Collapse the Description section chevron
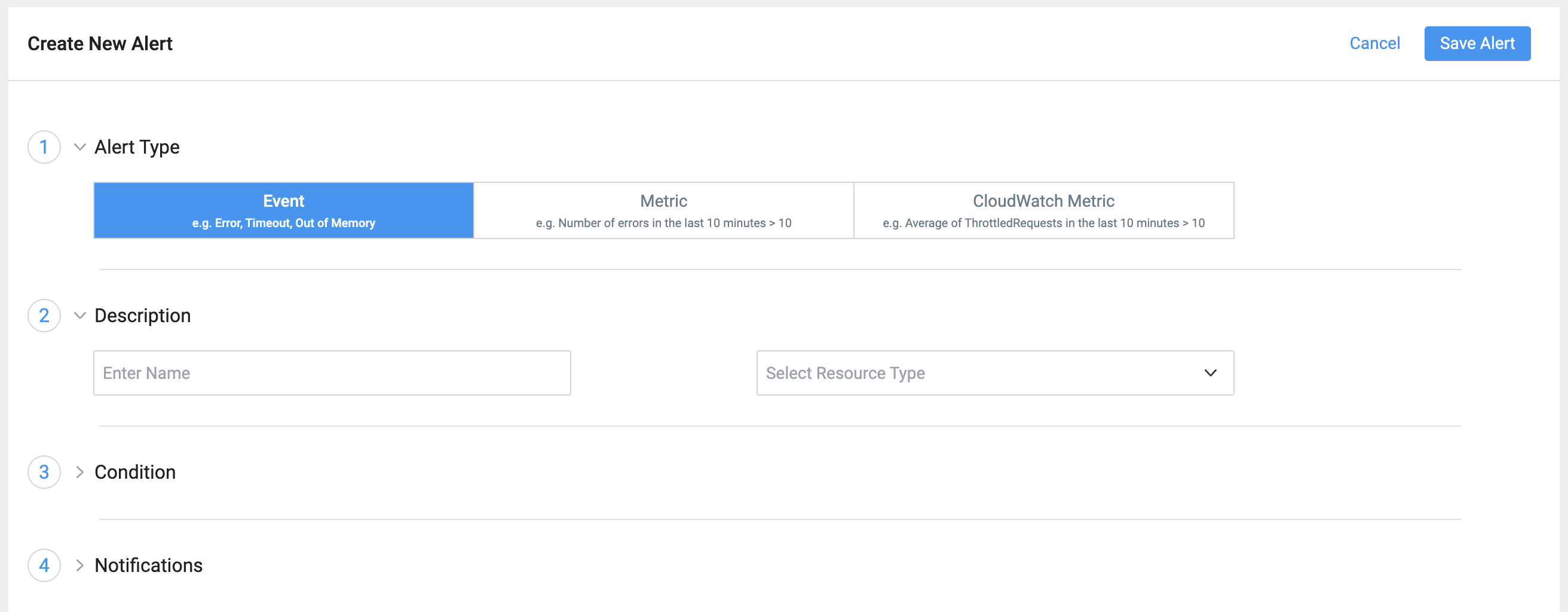 coord(79,316)
